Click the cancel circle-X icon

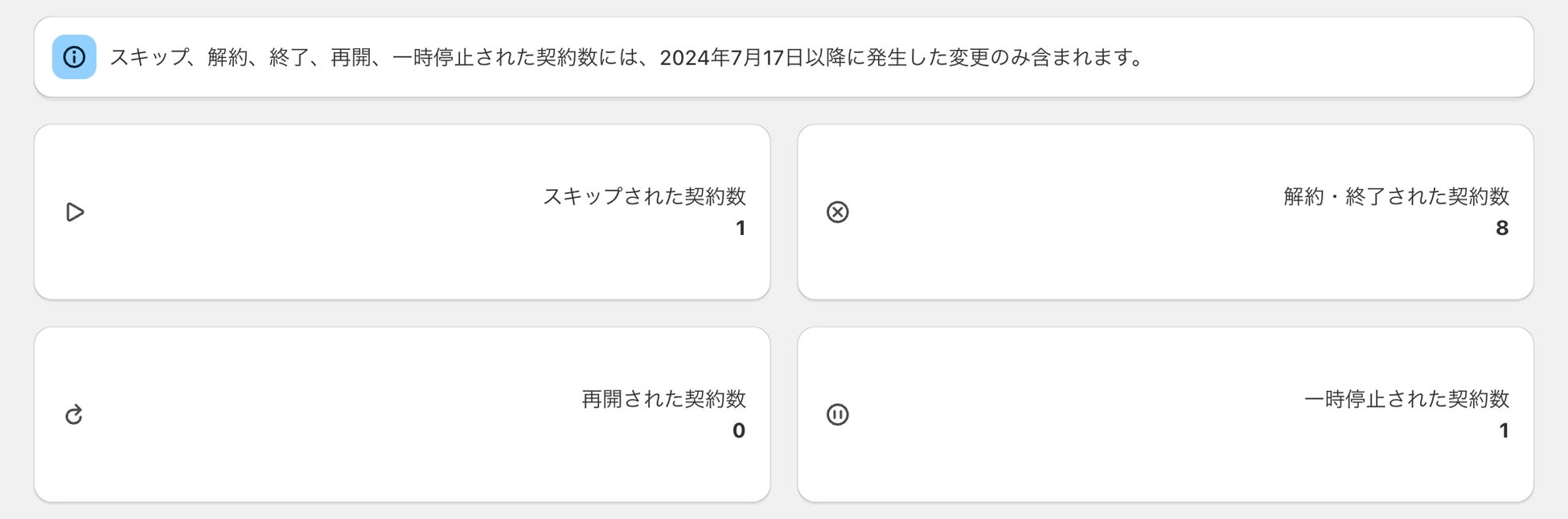coord(837,212)
